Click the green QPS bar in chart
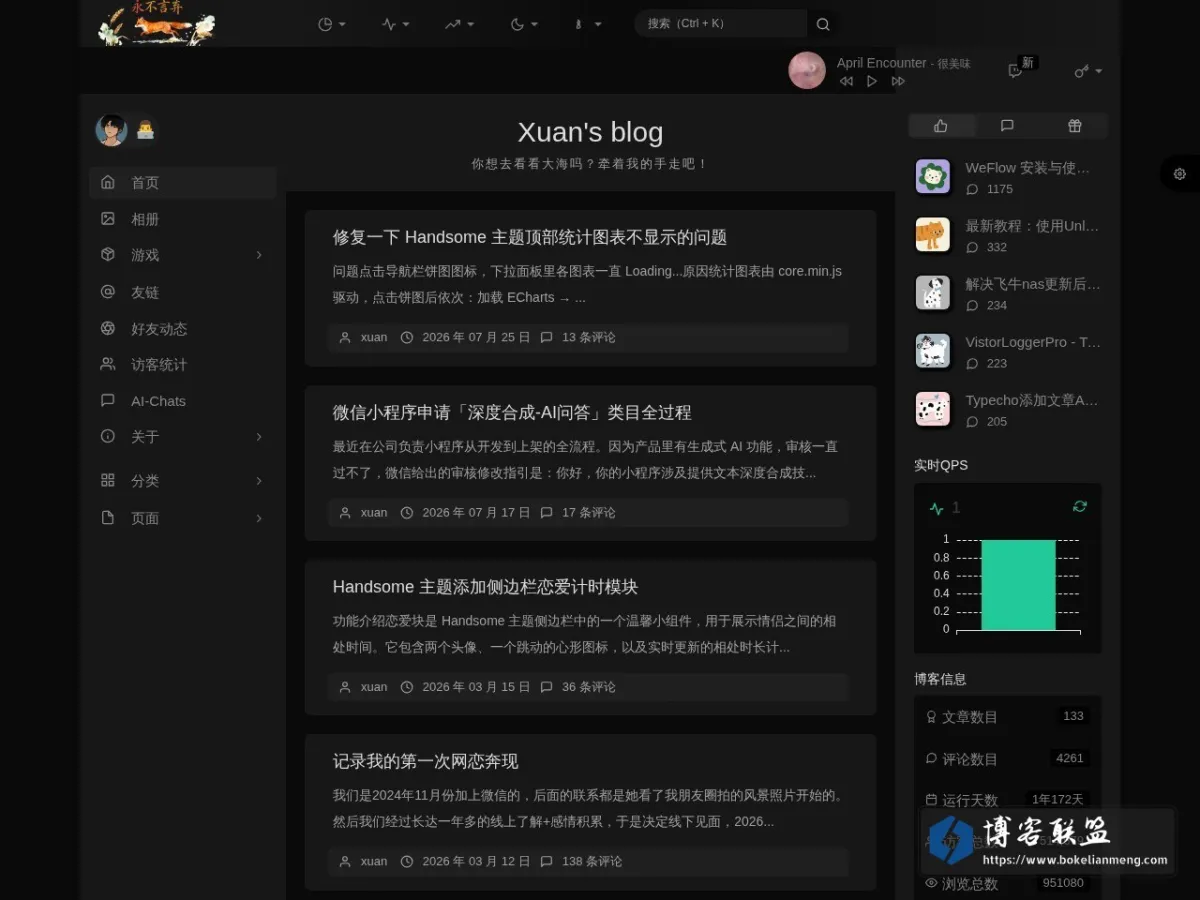This screenshot has height=900, width=1200. tap(1018, 585)
